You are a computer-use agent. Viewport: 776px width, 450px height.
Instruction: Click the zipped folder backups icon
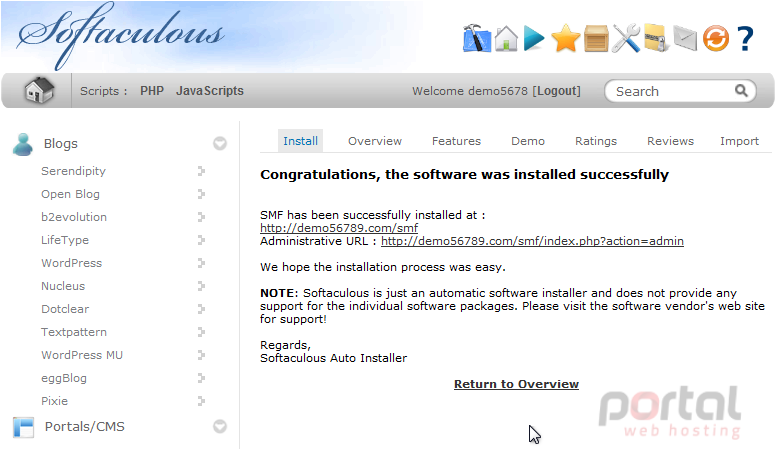coord(657,38)
